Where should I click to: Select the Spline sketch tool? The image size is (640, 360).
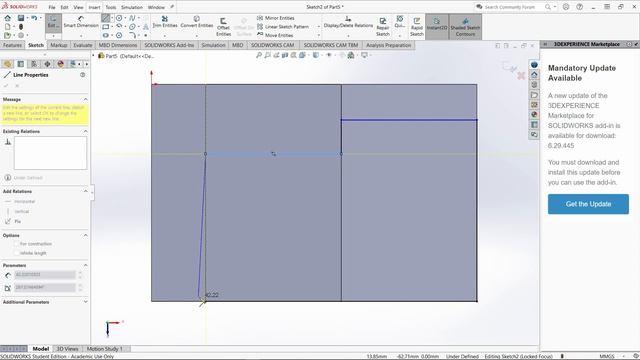(x=132, y=18)
